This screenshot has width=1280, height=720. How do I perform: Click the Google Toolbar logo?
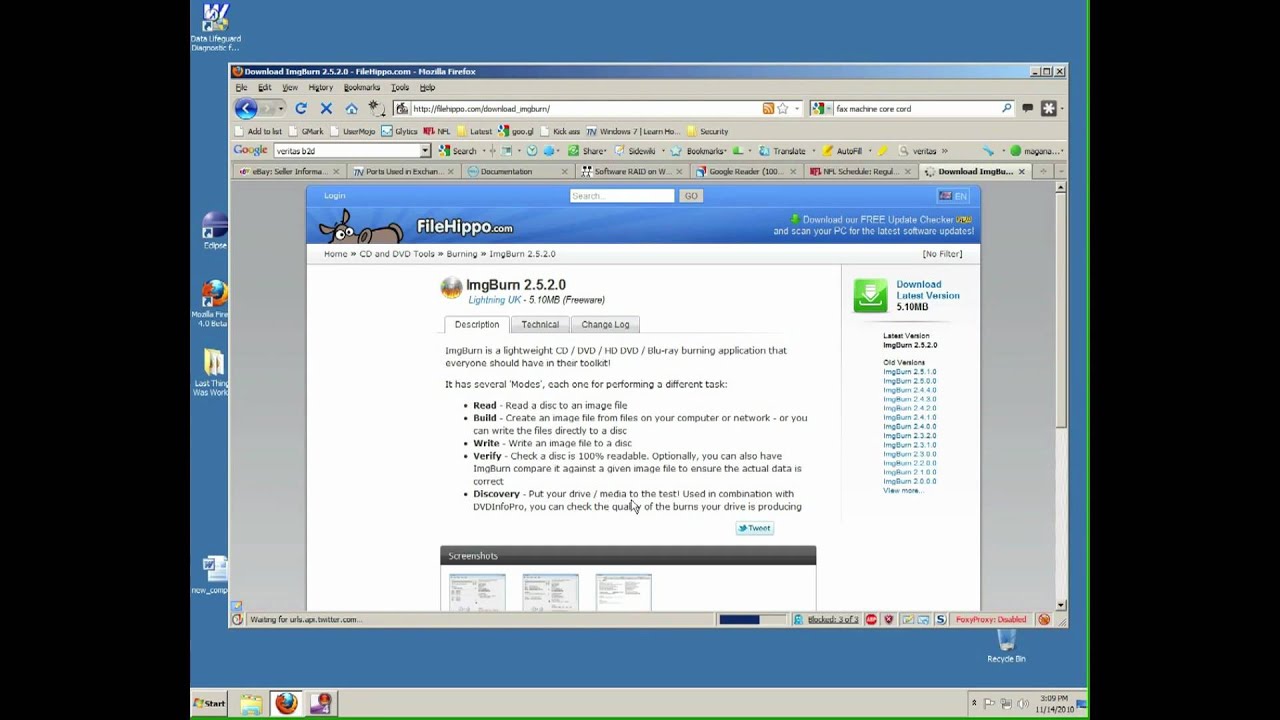tap(250, 150)
